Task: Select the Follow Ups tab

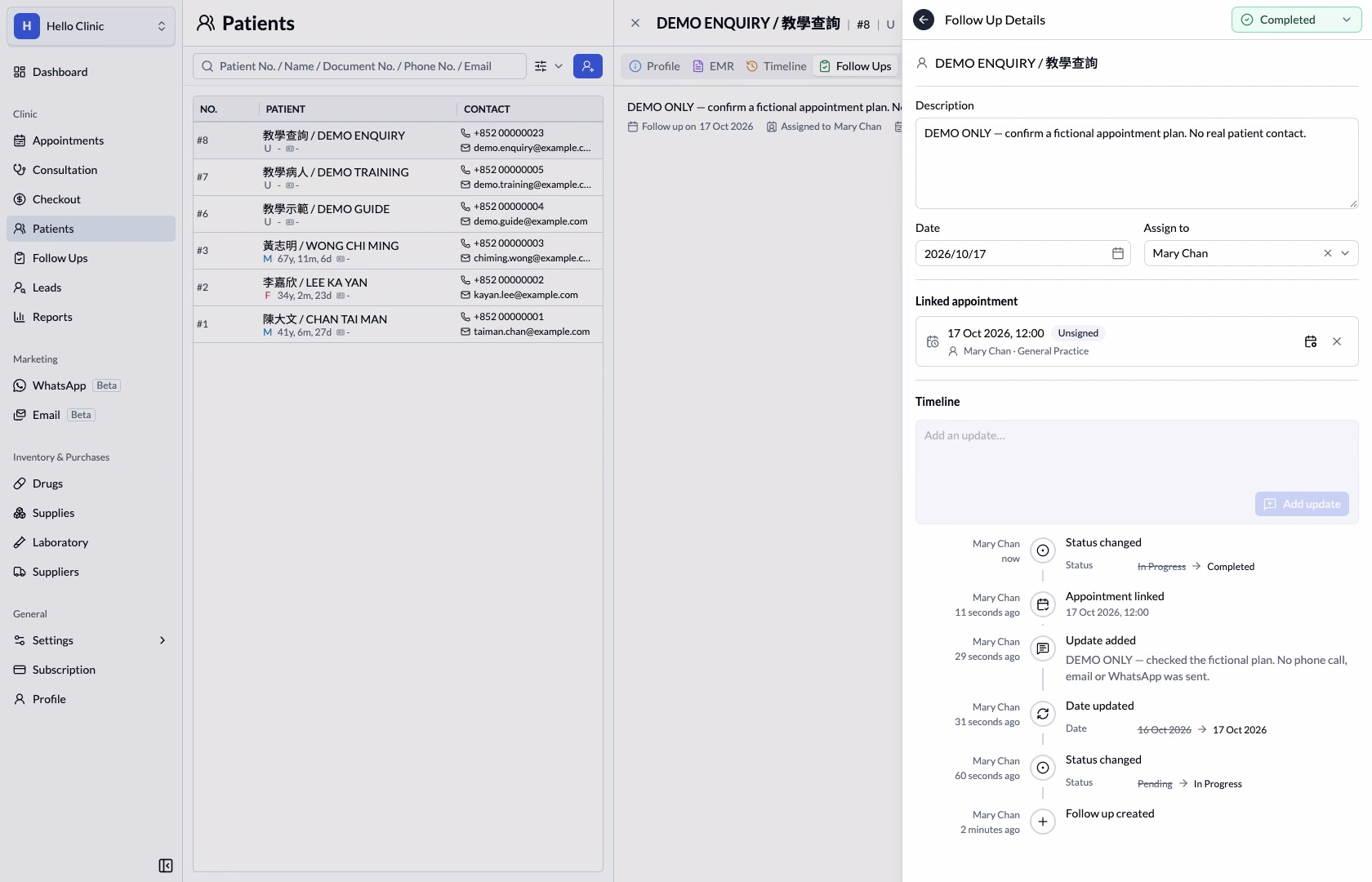Action: (855, 66)
